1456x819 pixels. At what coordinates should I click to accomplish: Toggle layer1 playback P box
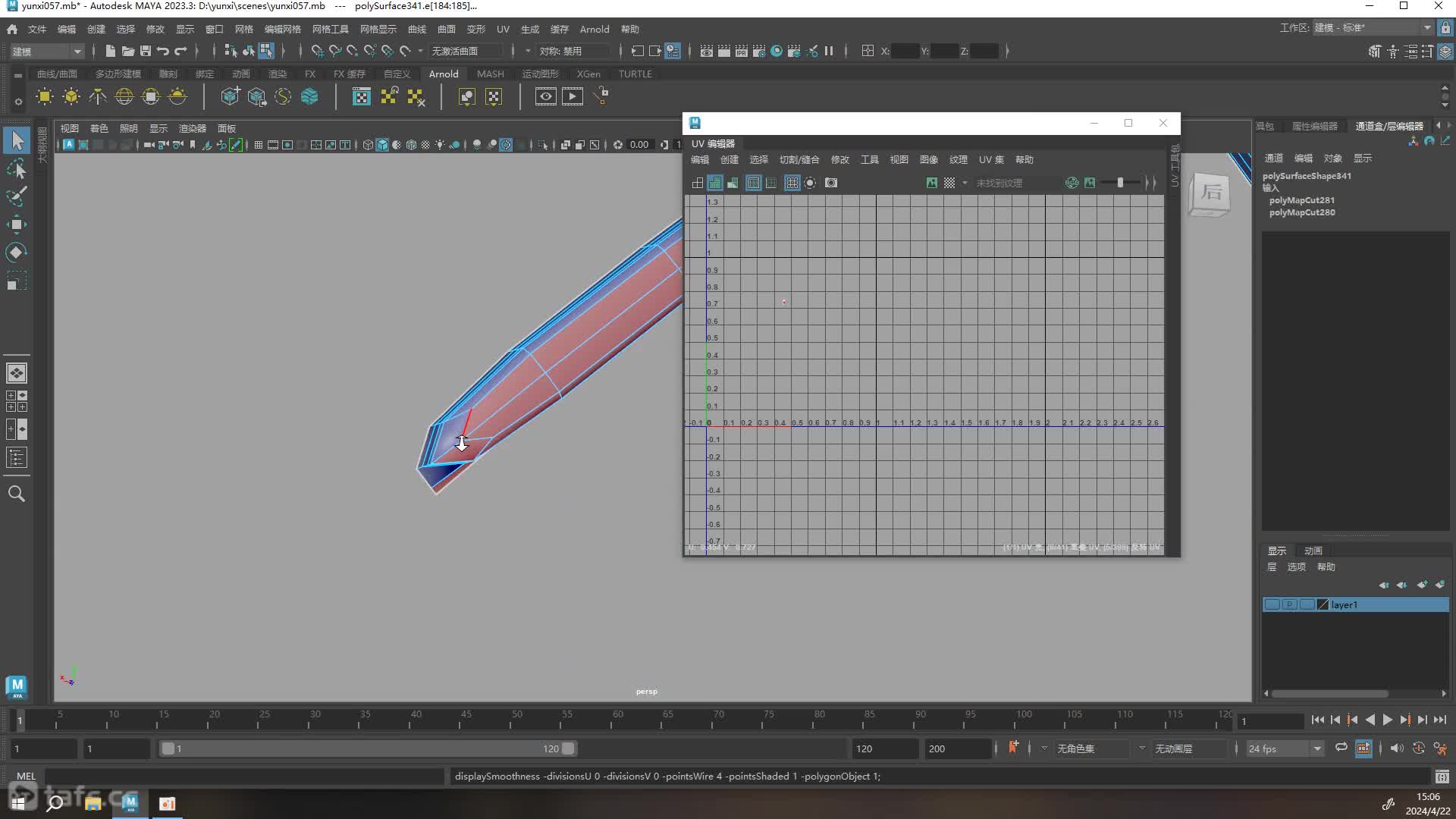click(1289, 604)
